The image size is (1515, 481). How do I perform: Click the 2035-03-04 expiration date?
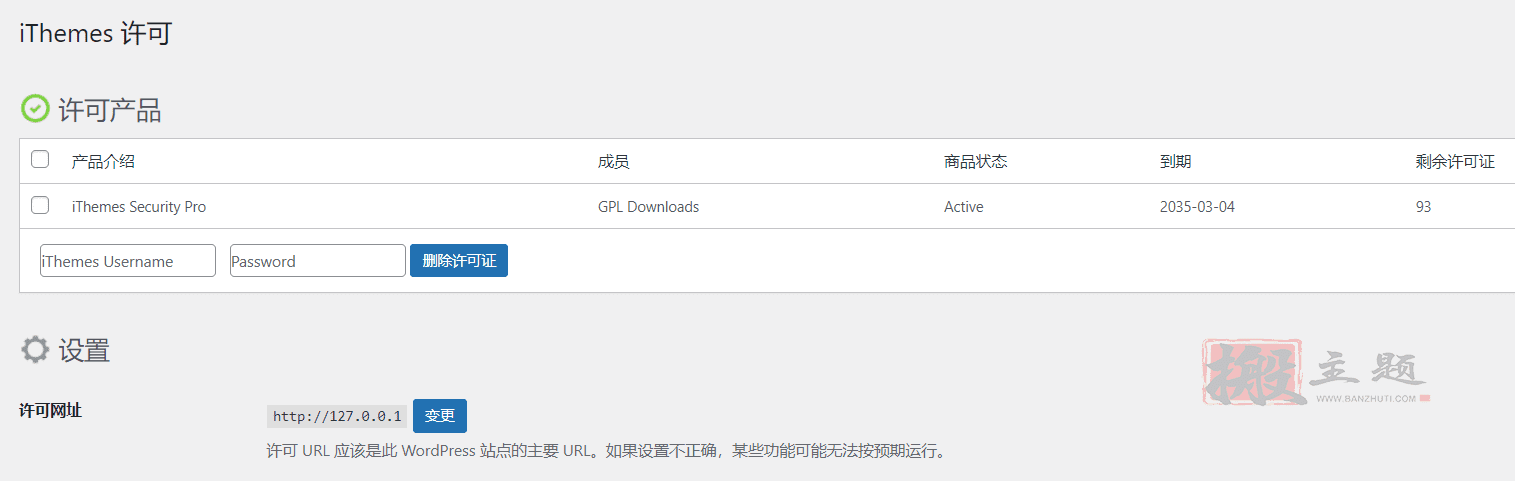point(1198,207)
